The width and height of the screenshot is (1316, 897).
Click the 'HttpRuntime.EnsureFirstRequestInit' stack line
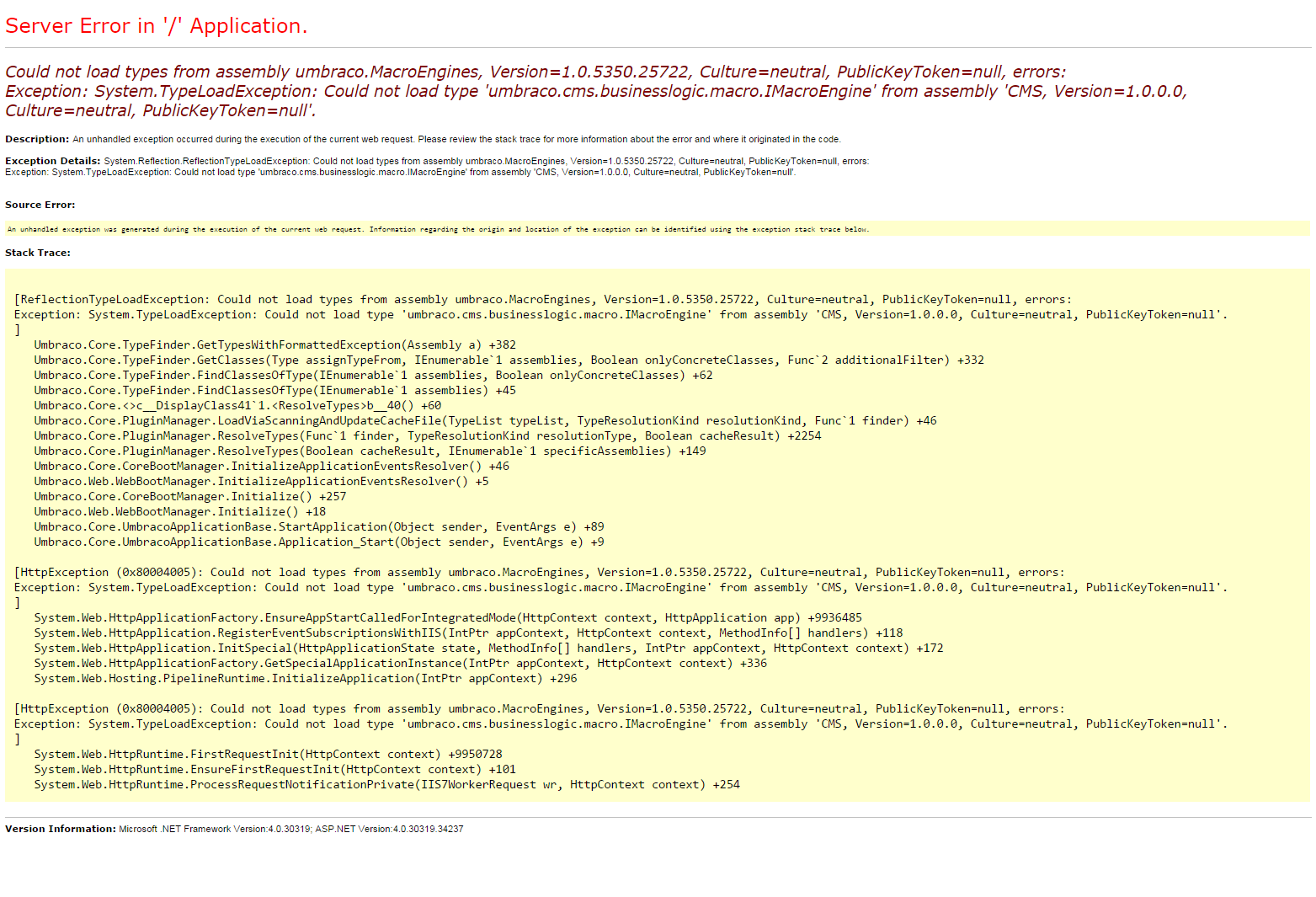tap(275, 769)
